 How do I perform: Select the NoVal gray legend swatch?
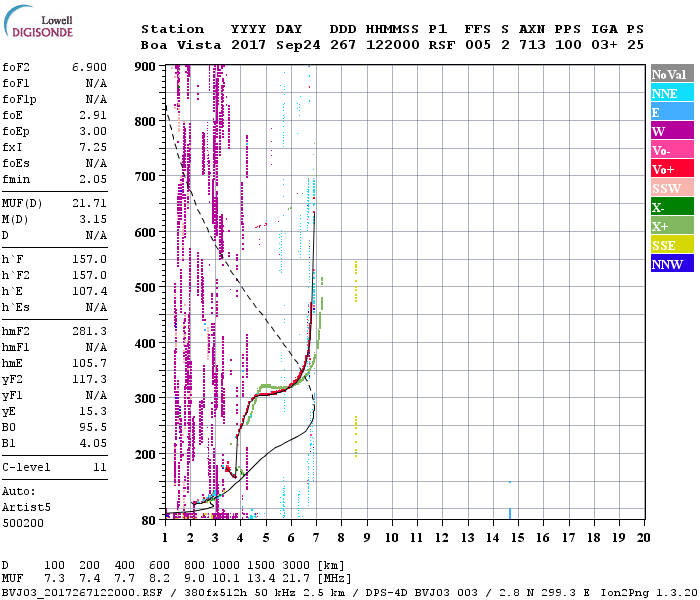tap(672, 74)
